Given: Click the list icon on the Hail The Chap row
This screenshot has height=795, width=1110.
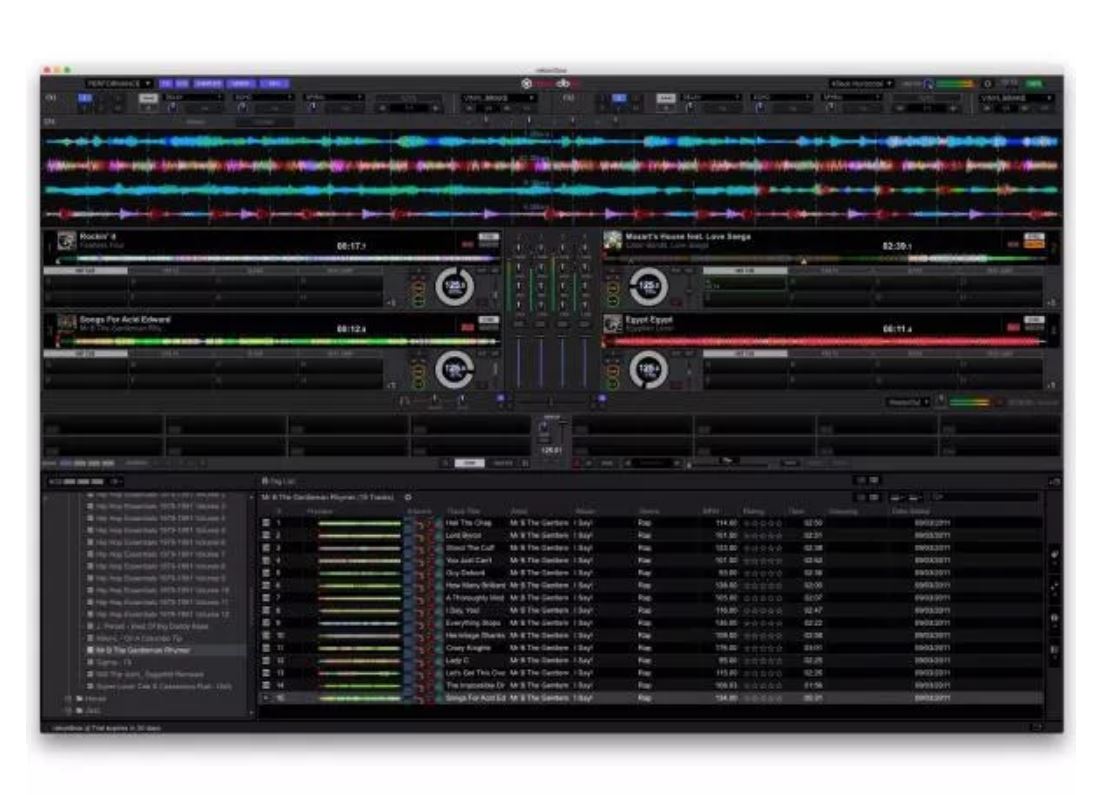Looking at the screenshot, I should click(266, 523).
